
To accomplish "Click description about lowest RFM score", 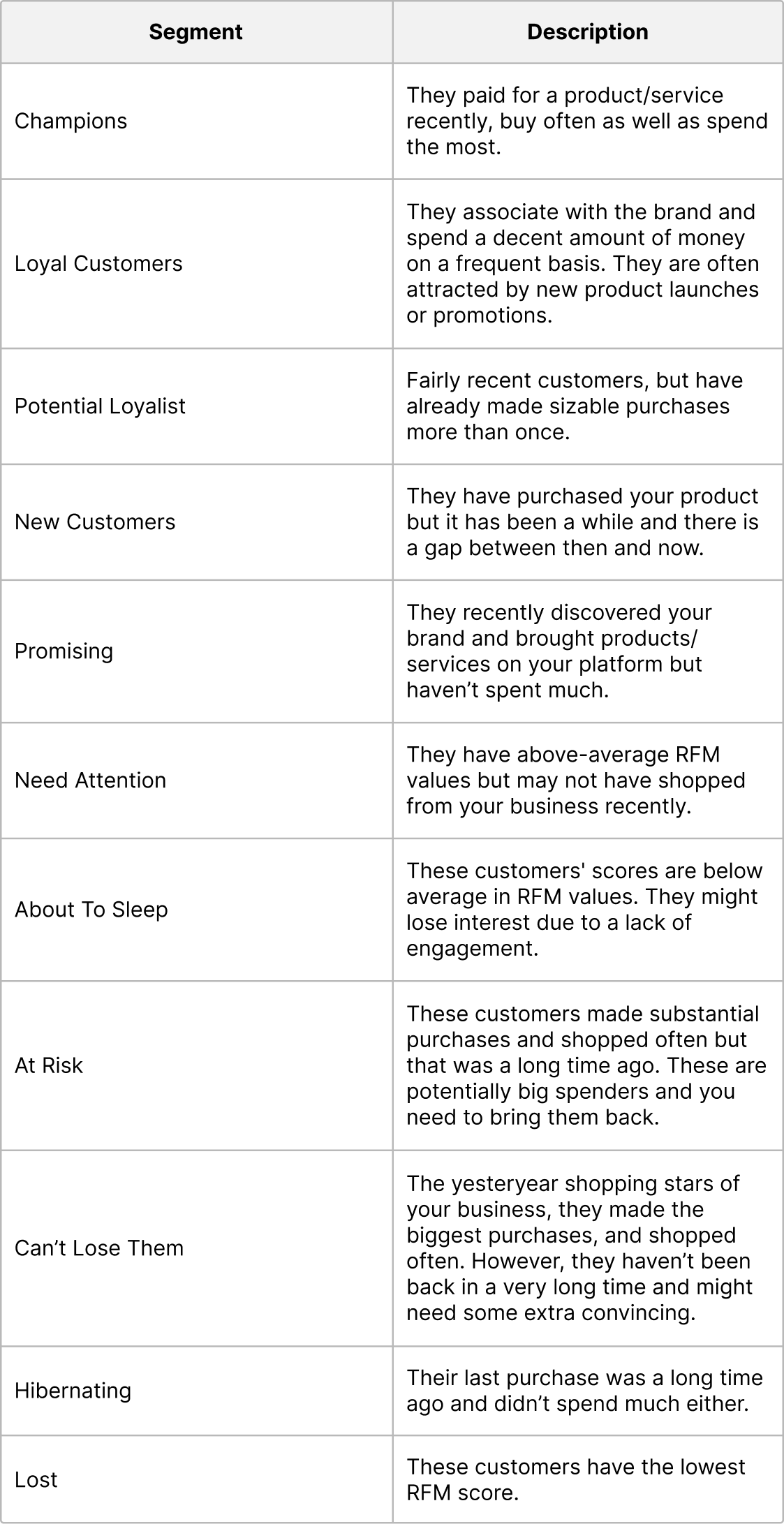I will coord(576,1479).
